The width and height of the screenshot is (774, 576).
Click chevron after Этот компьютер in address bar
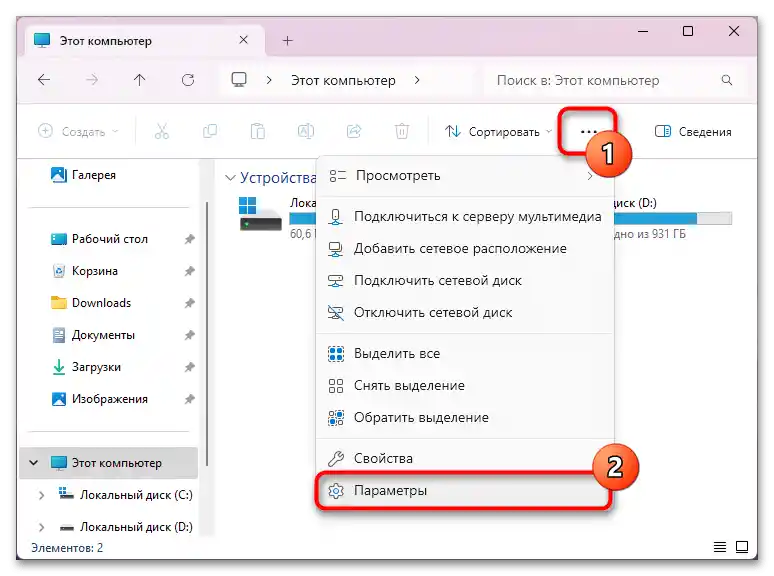click(x=417, y=80)
